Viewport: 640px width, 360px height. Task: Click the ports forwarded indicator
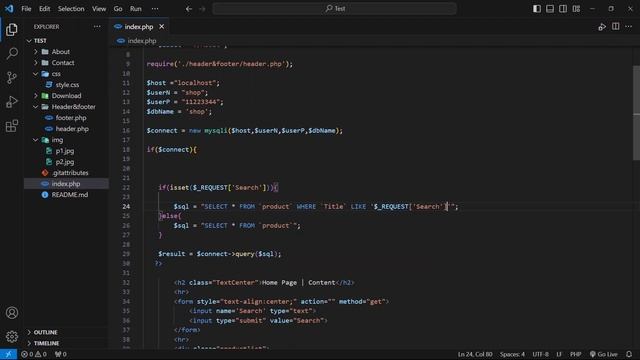[60, 354]
